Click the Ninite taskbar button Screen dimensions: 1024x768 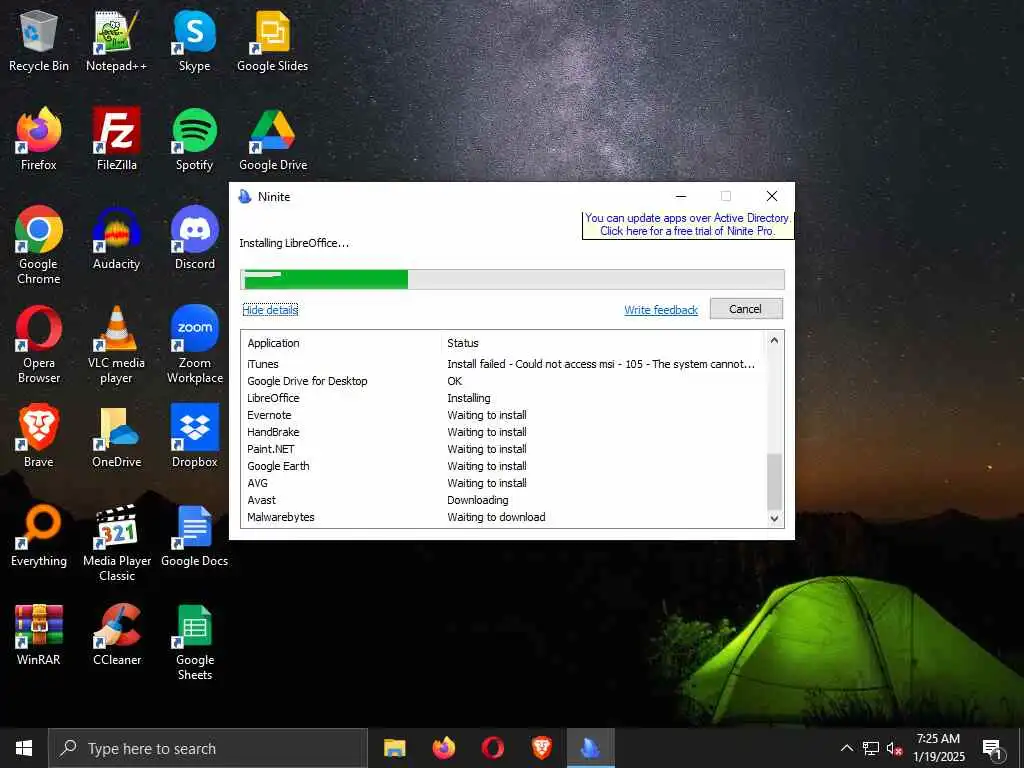tap(590, 748)
